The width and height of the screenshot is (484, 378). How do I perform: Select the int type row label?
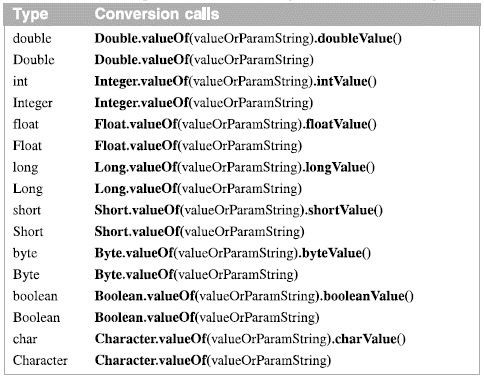click(x=20, y=81)
